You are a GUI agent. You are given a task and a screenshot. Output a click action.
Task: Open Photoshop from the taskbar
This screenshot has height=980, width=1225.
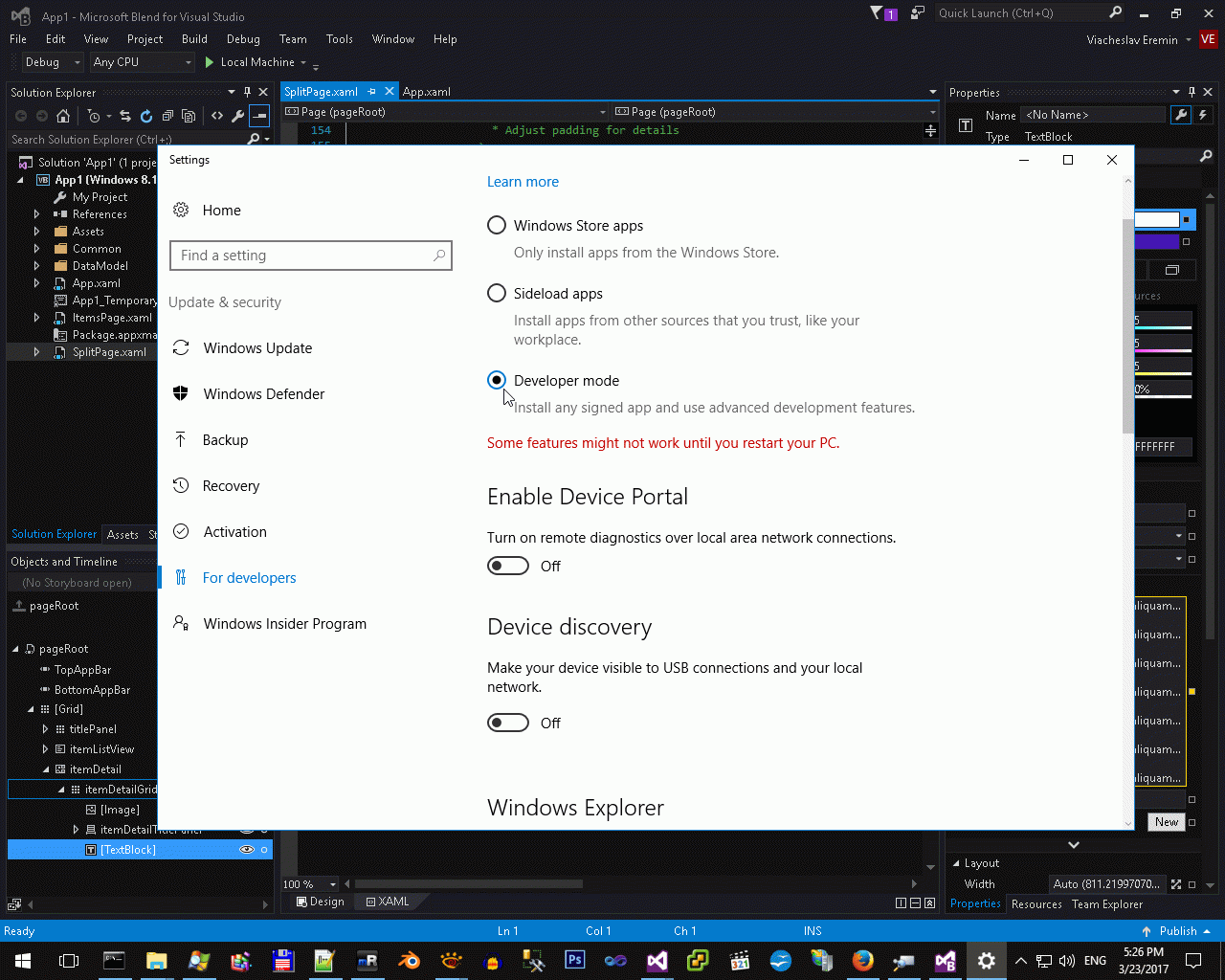coord(575,960)
